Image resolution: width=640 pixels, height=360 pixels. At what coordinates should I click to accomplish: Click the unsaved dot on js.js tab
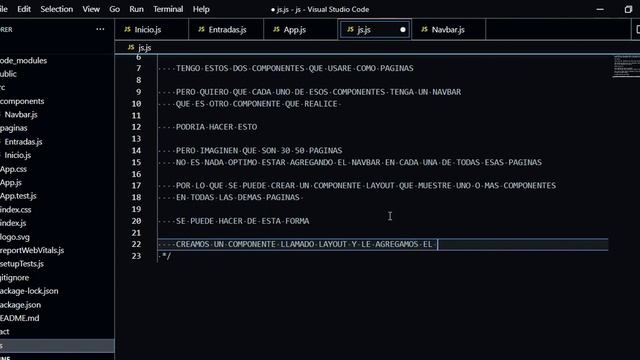403,29
